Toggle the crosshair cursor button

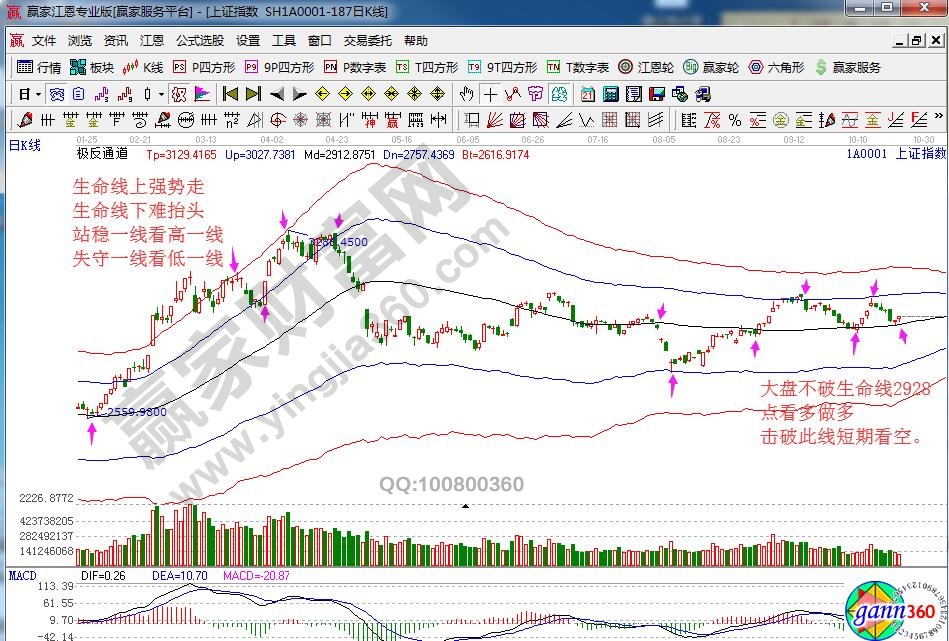(490, 94)
